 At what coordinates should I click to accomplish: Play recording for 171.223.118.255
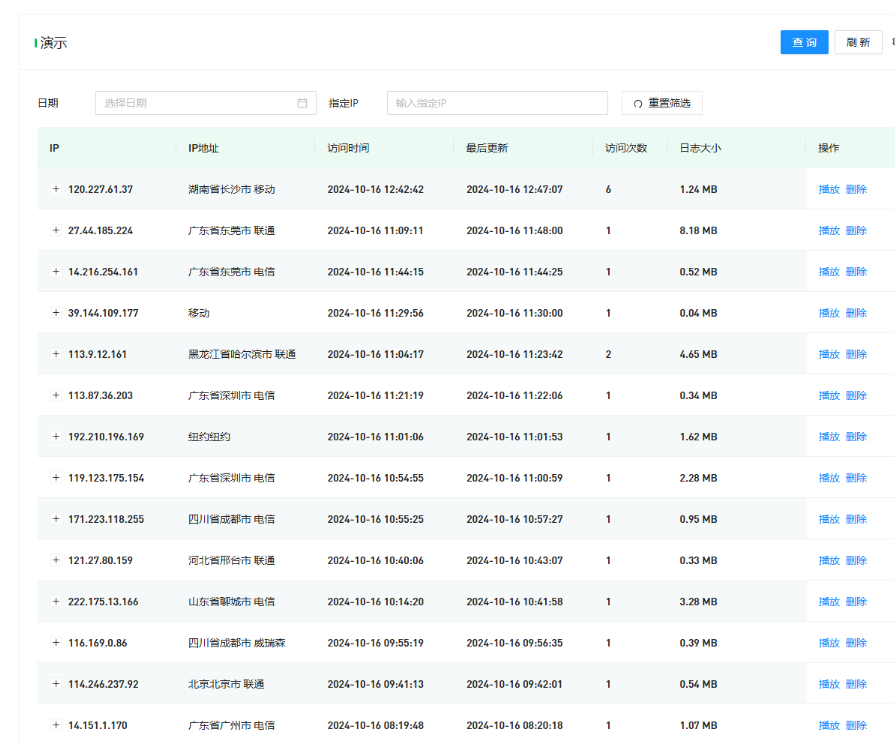[829, 519]
